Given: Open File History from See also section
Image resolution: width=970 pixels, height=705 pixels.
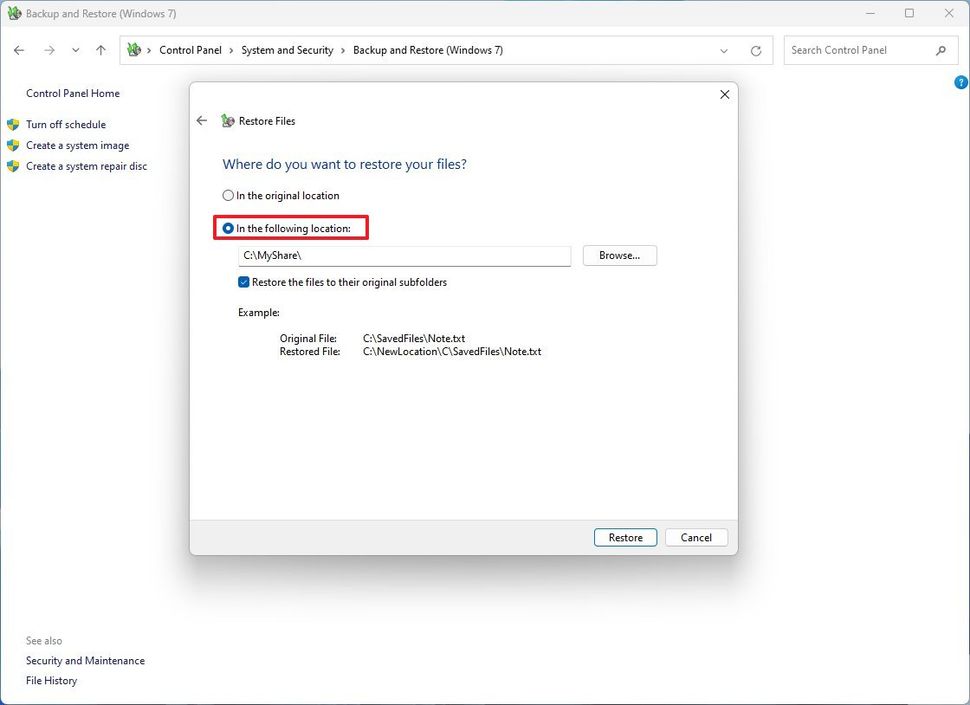Looking at the screenshot, I should tap(51, 680).
